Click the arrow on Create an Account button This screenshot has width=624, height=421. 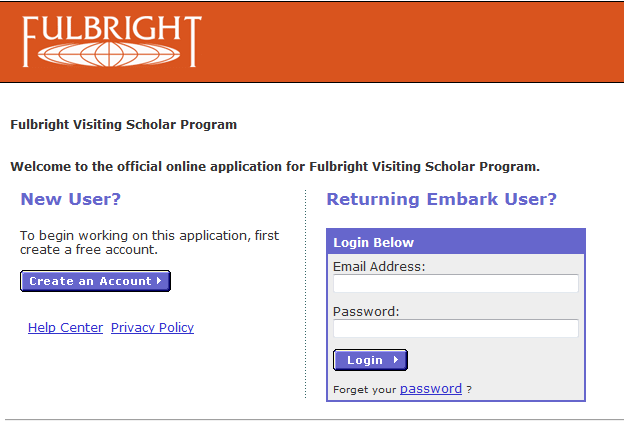159,282
